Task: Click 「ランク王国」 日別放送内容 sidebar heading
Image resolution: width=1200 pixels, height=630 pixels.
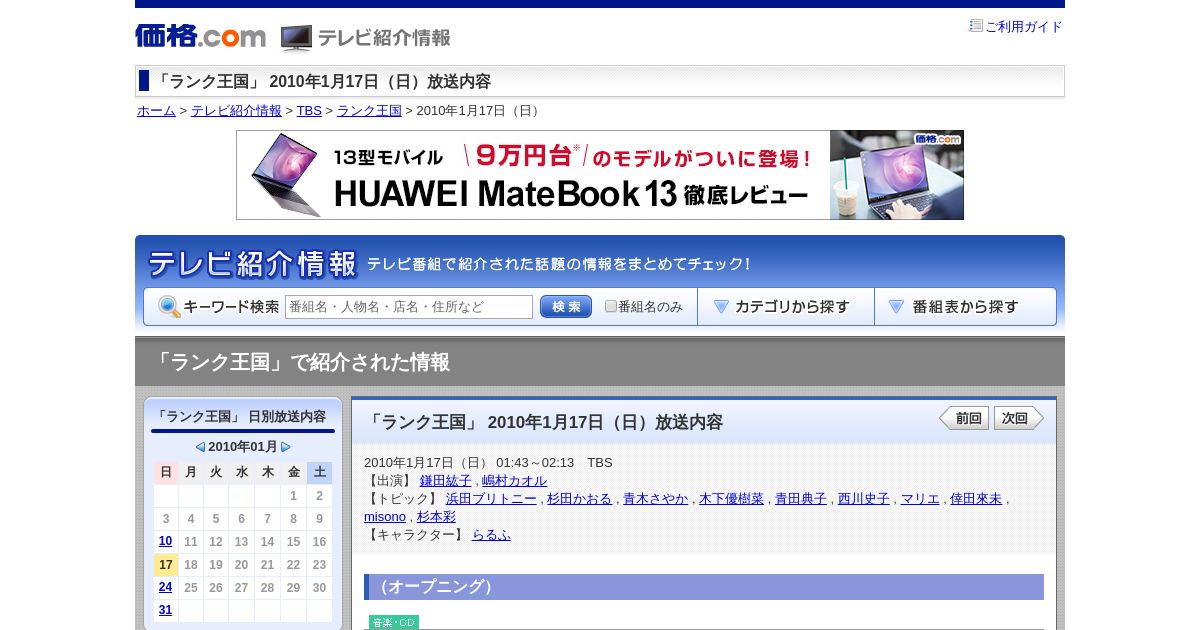Action: (240, 416)
